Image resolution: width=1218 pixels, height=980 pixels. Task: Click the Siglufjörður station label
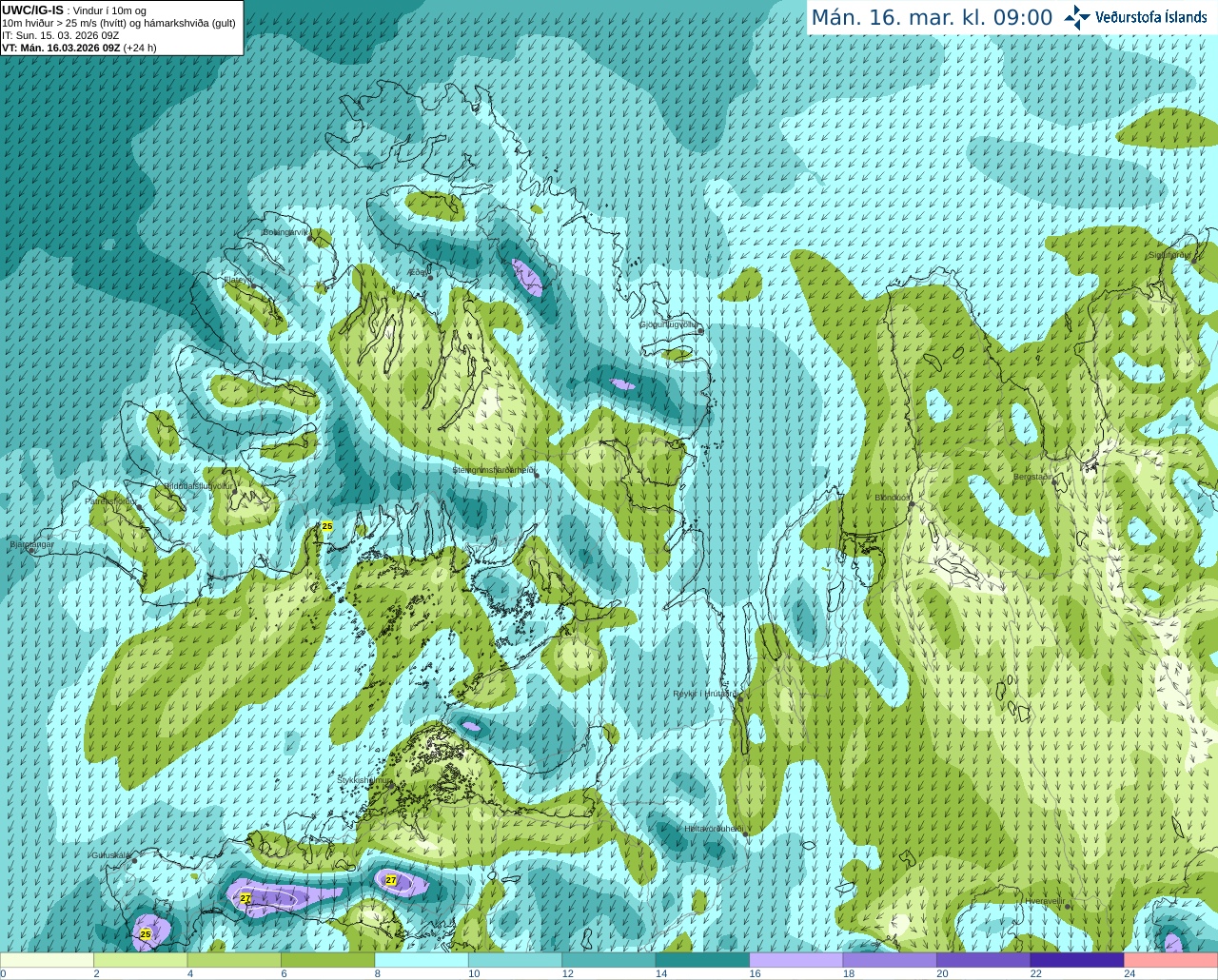pos(1169,255)
